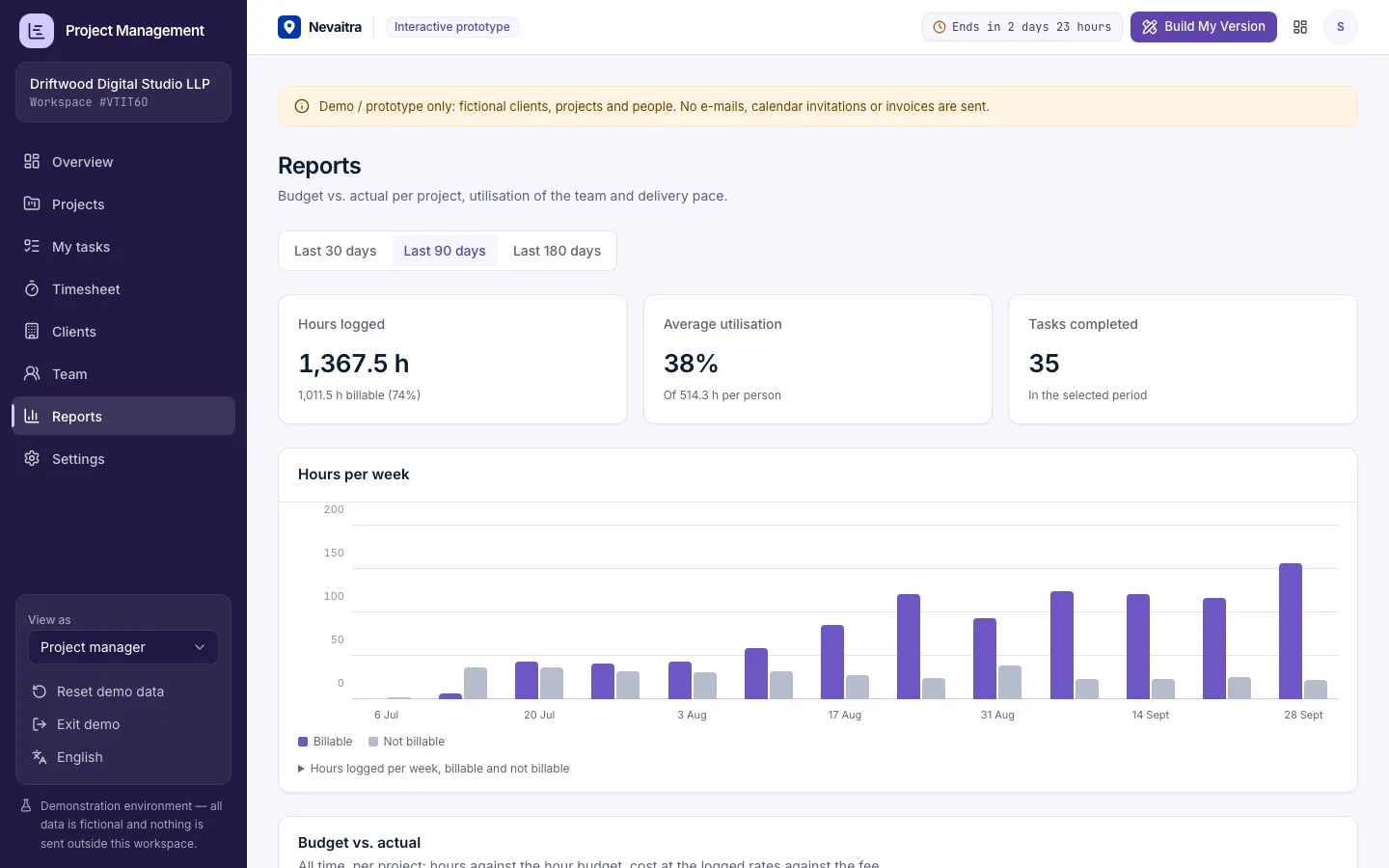Click the 14 Sept axis label

tap(1151, 715)
